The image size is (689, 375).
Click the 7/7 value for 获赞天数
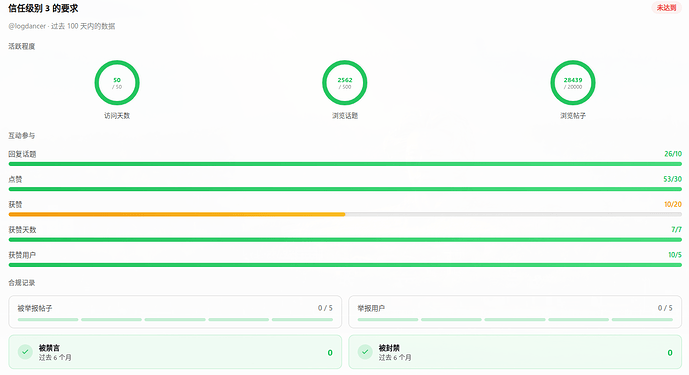coord(676,229)
